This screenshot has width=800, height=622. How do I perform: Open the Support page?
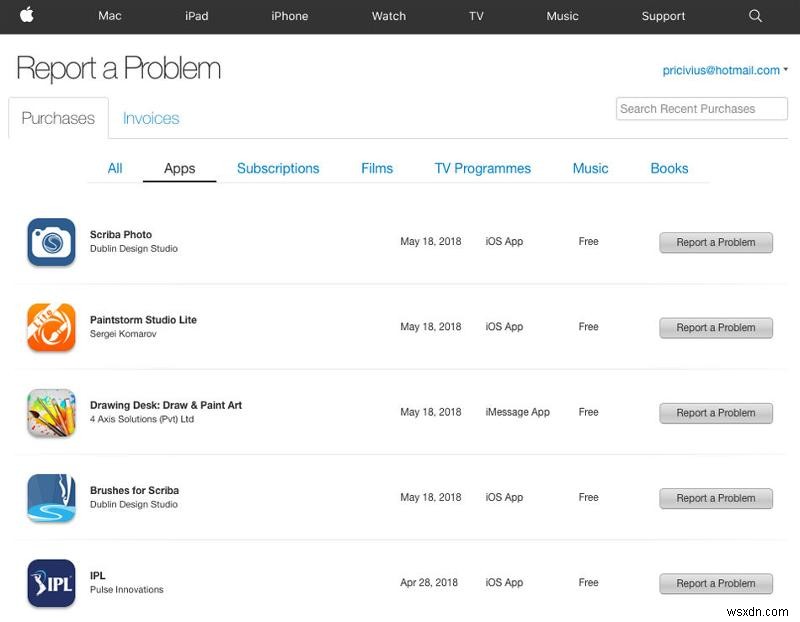663,16
